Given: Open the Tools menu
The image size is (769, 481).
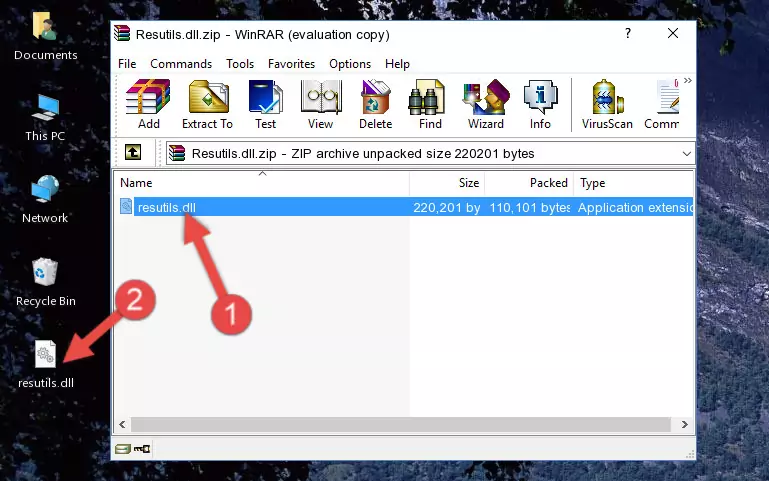Looking at the screenshot, I should point(240,64).
